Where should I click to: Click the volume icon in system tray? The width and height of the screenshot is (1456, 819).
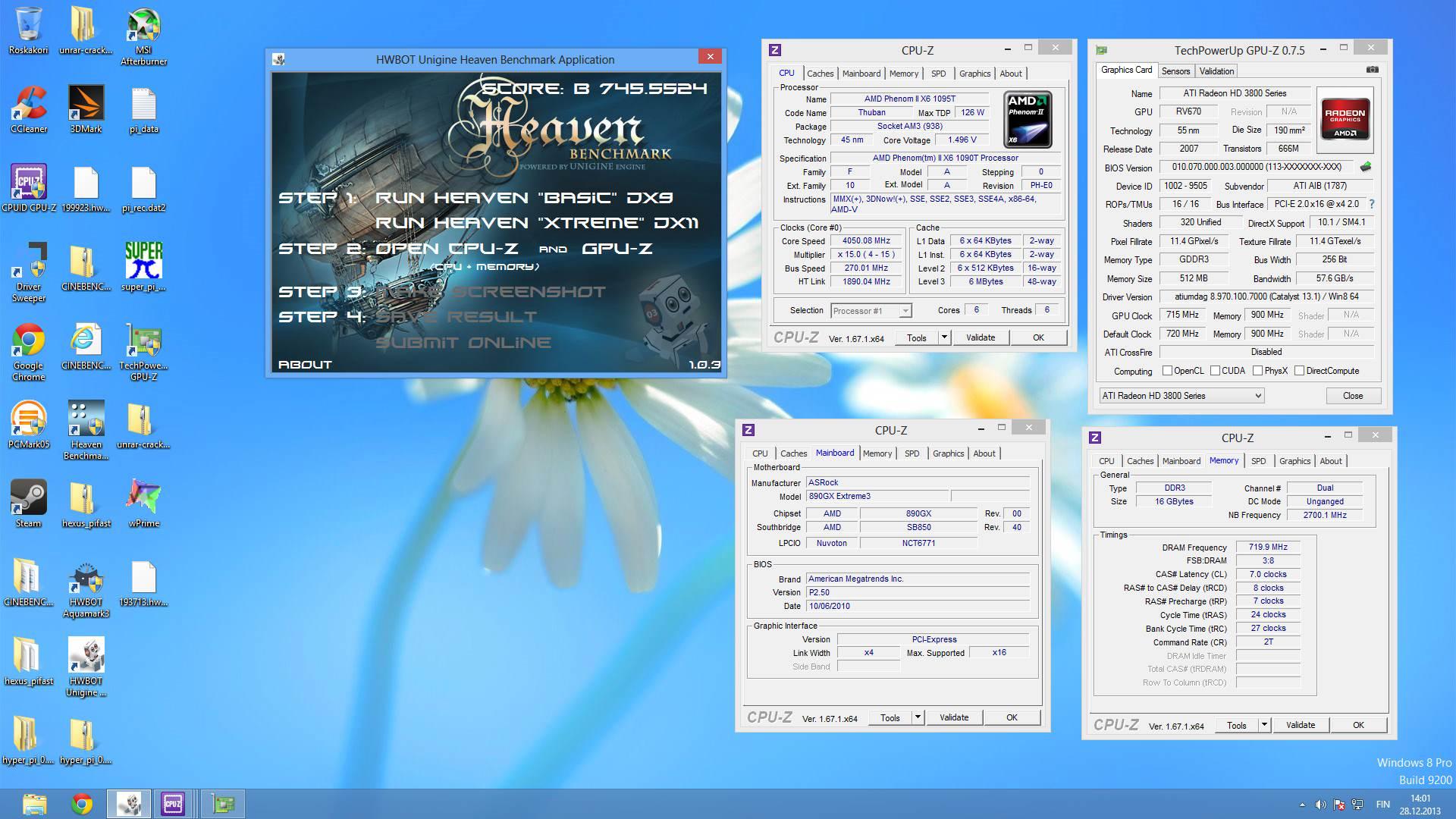1320,805
